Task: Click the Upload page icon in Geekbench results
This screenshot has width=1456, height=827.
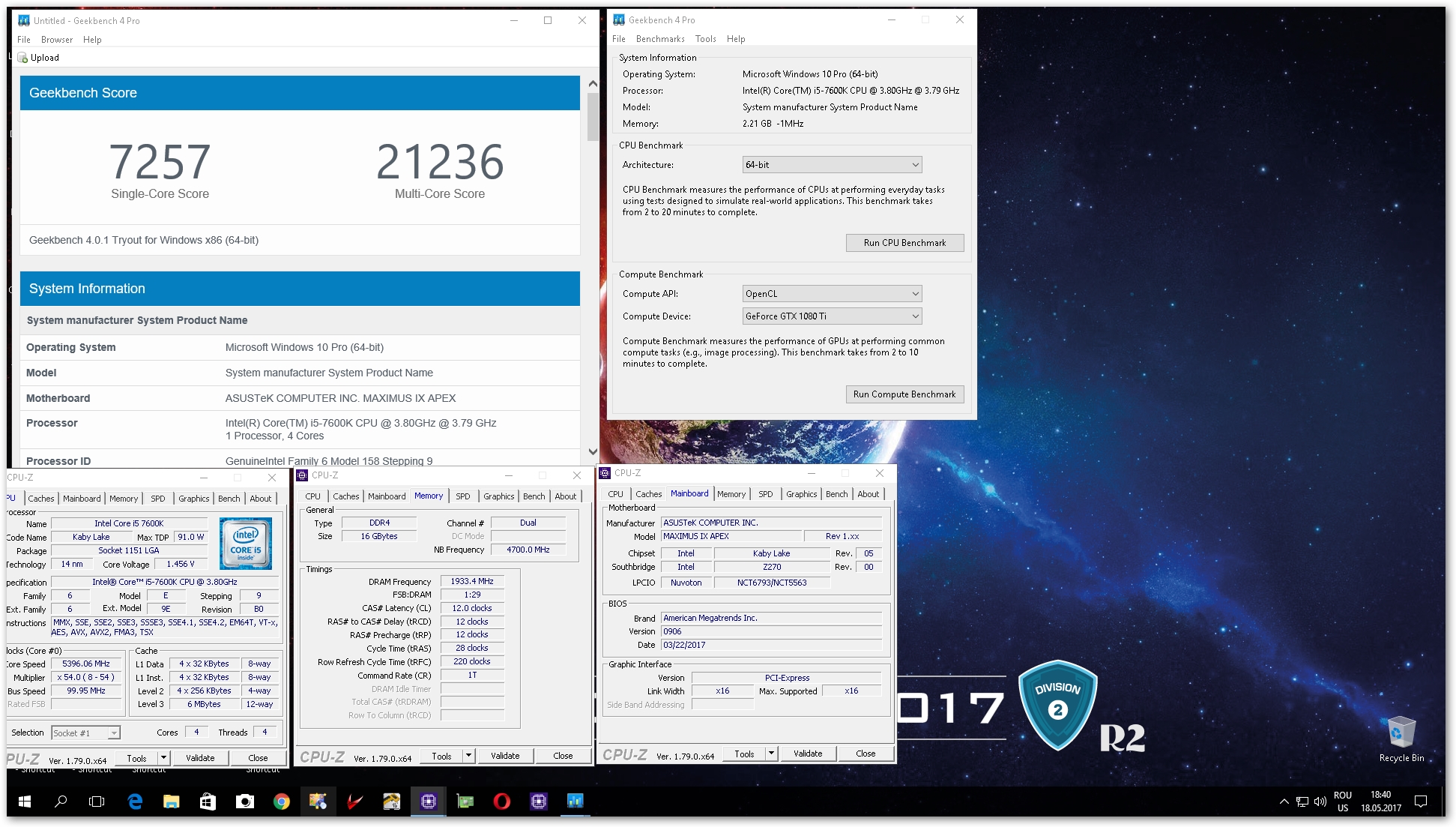Action: pyautogui.click(x=22, y=58)
